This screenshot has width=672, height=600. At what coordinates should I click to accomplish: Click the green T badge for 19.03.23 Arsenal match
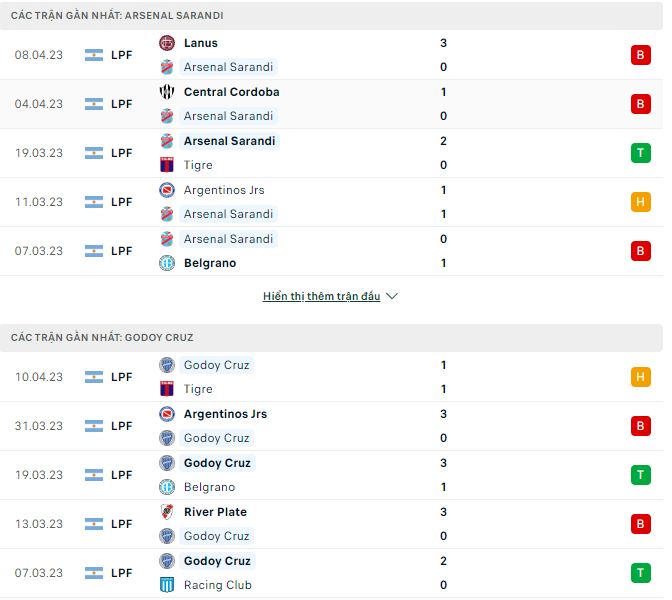(640, 153)
